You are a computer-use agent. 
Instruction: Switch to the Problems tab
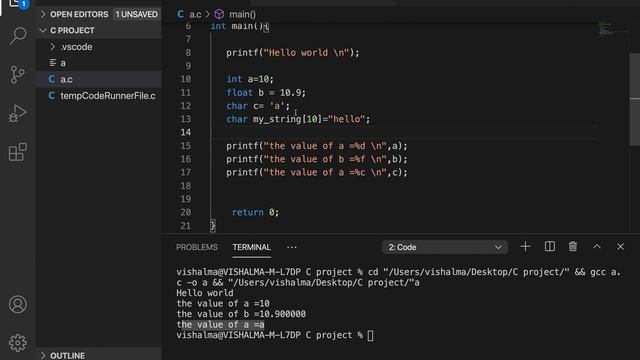click(x=197, y=247)
